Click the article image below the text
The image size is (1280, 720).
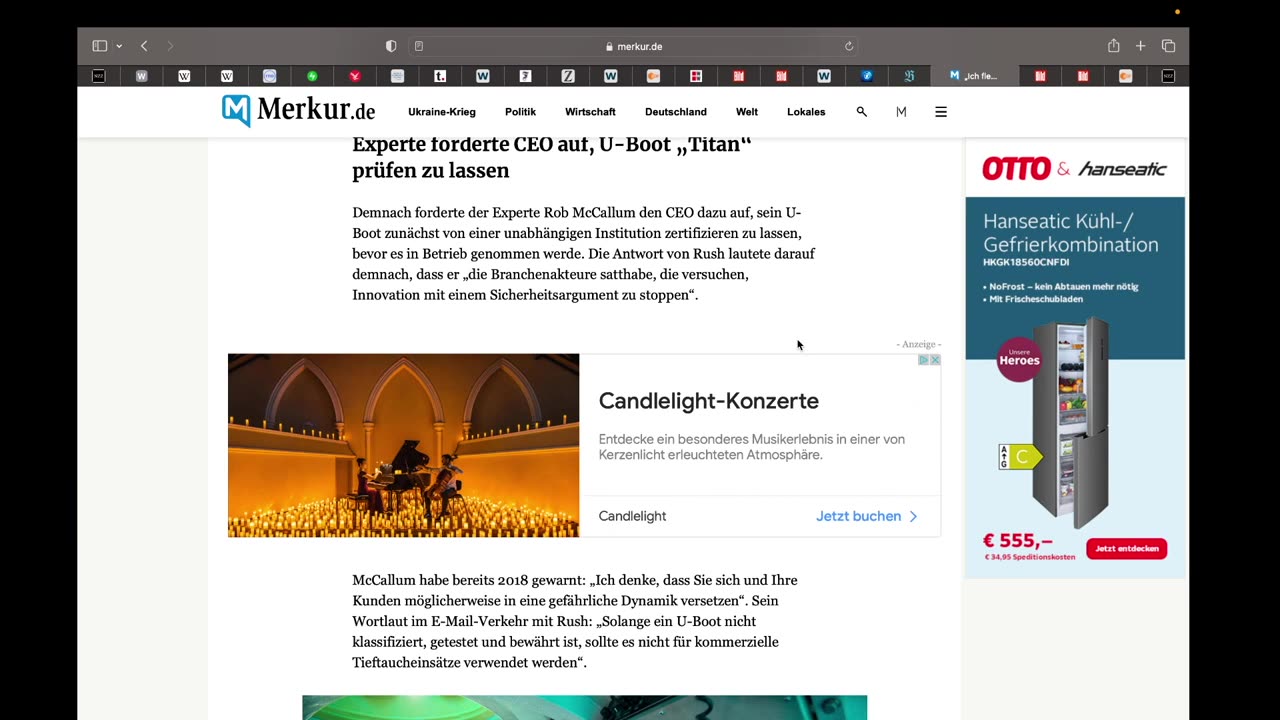[x=584, y=707]
